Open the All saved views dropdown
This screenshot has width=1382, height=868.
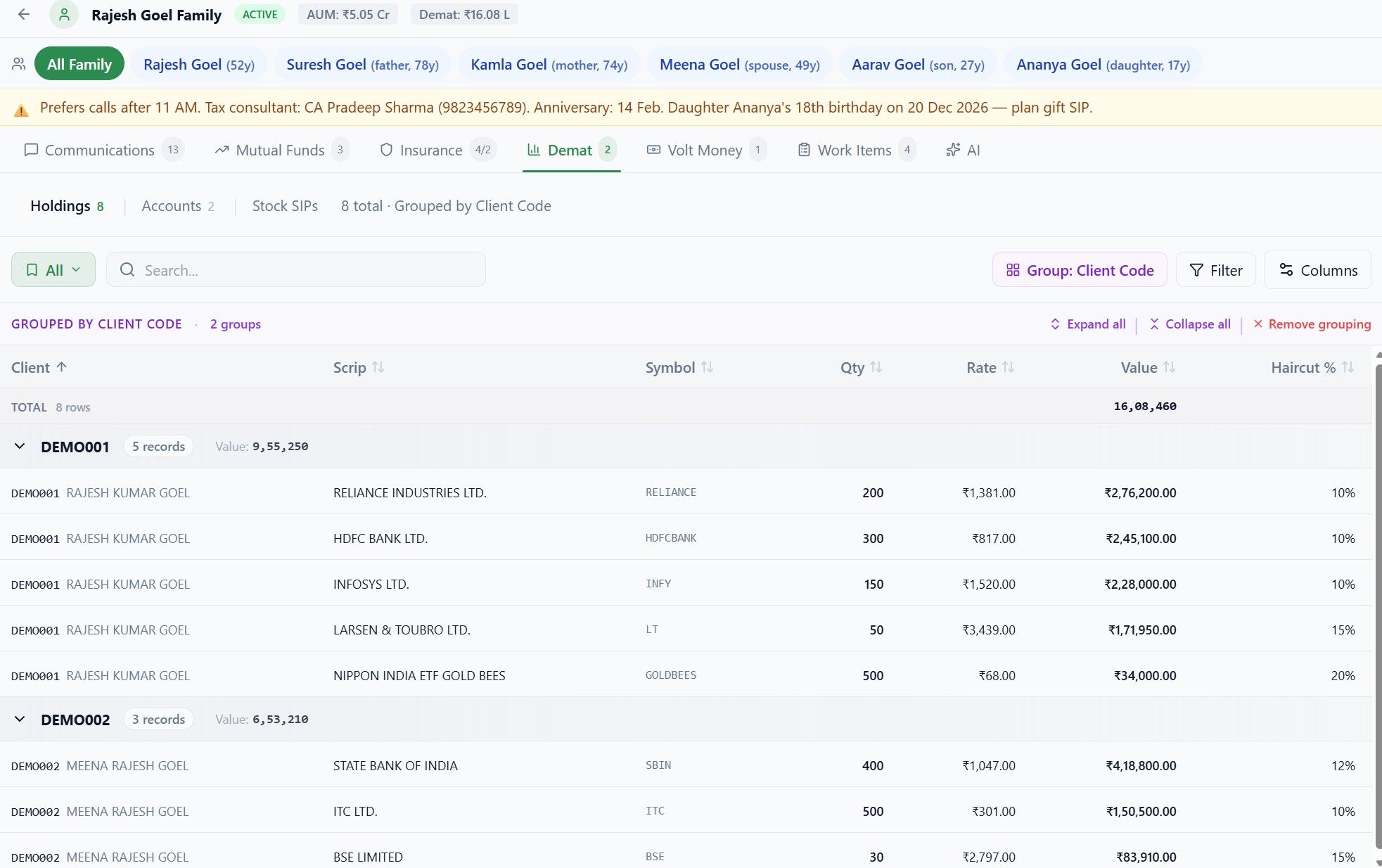click(x=53, y=270)
